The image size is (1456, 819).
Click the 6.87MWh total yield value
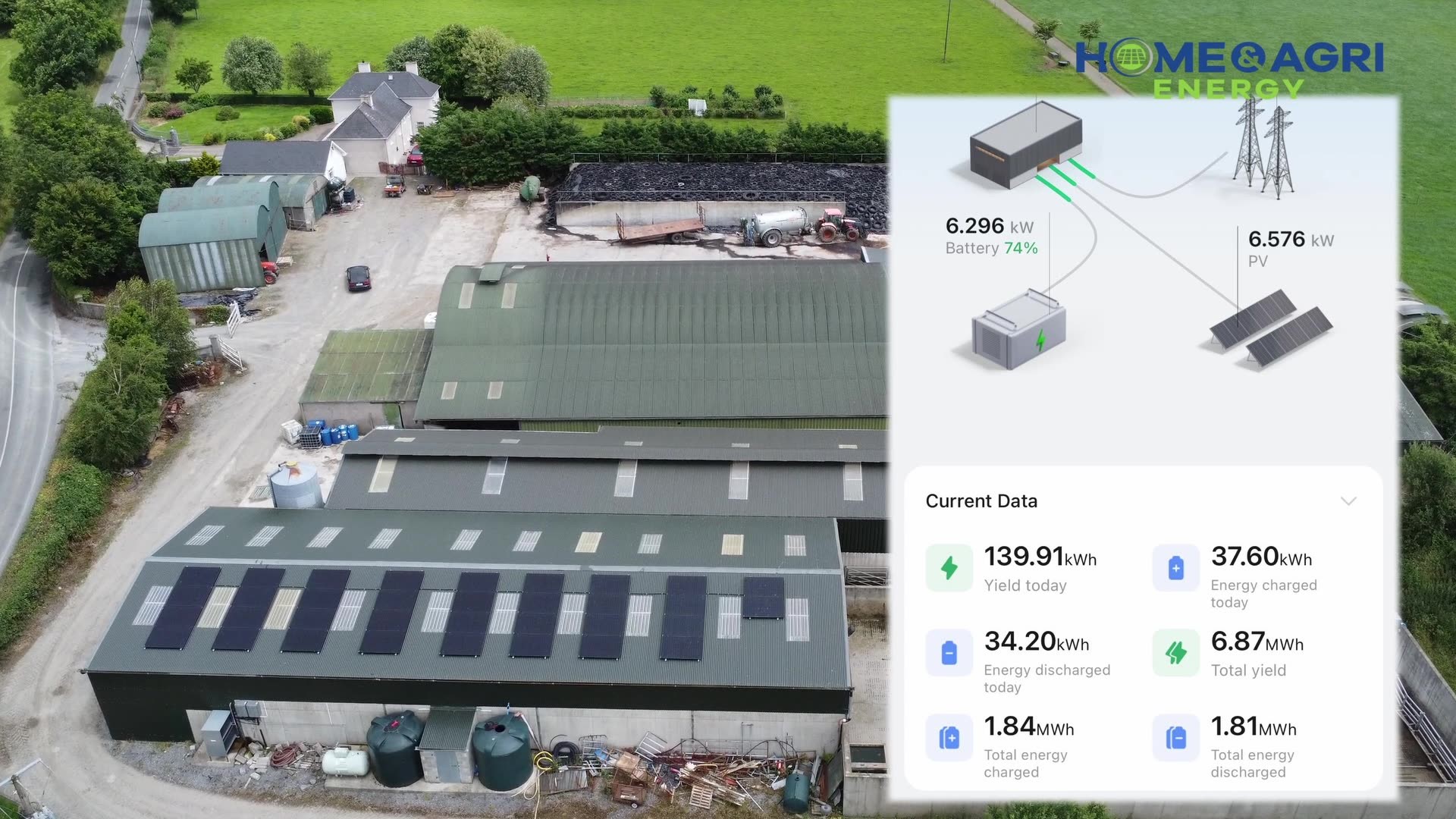coord(1257,642)
